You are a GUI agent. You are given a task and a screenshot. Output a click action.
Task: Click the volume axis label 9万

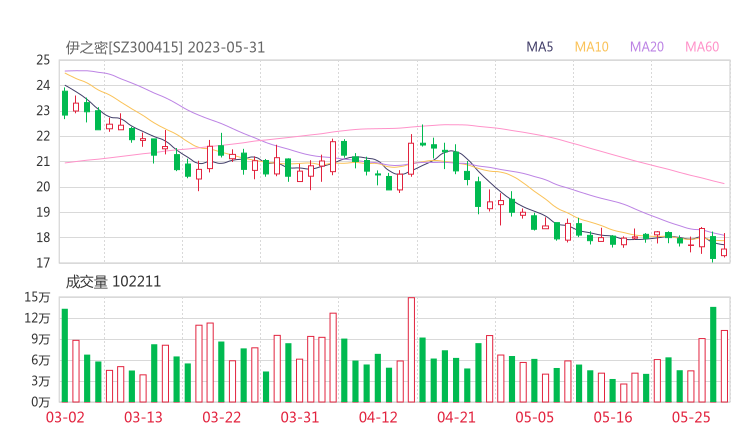click(x=41, y=339)
